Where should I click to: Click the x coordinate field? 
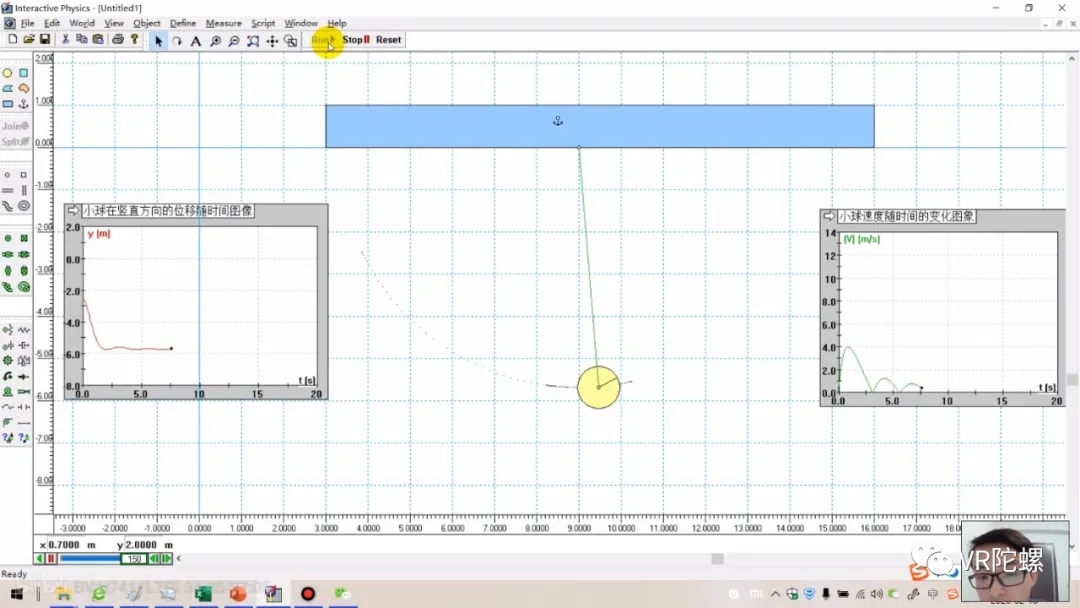click(x=72, y=545)
